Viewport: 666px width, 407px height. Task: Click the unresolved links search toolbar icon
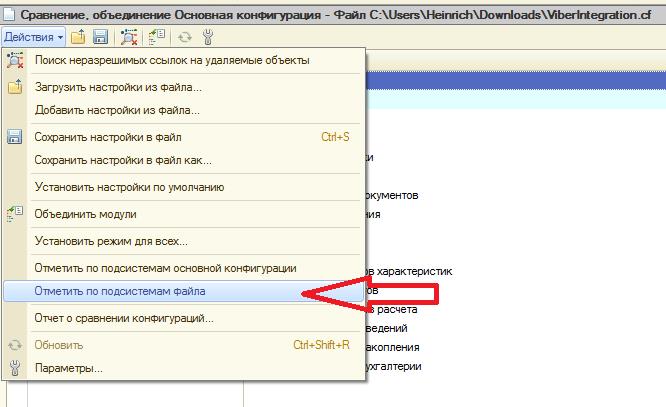(129, 37)
